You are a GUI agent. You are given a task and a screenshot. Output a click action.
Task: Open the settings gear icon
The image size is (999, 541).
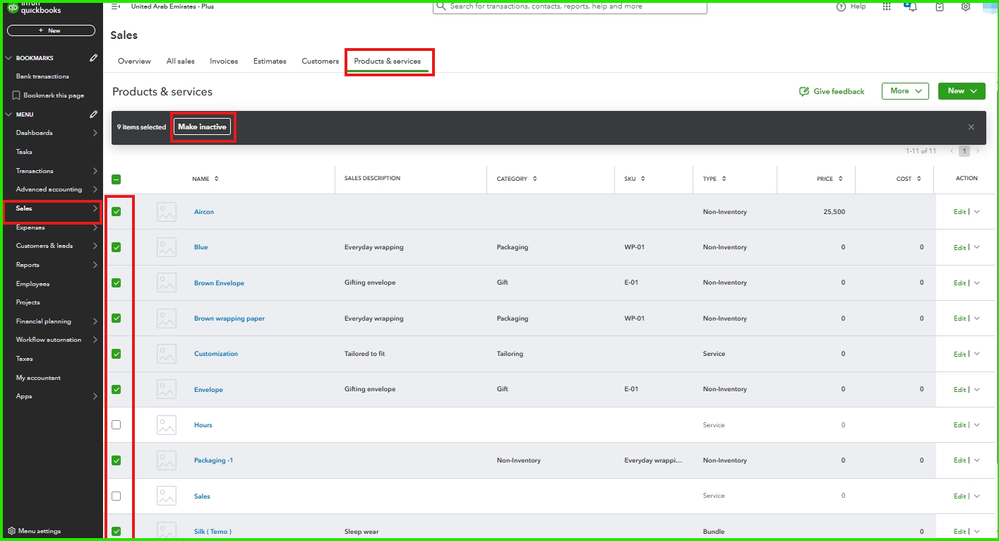(x=966, y=6)
